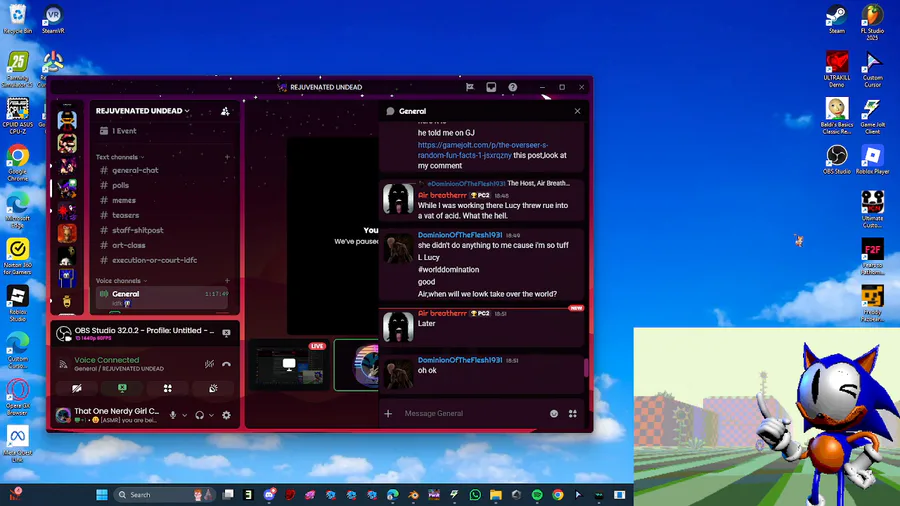The width and height of the screenshot is (900, 506).
Task: Open the Activities launcher button
Action: [x=168, y=388]
